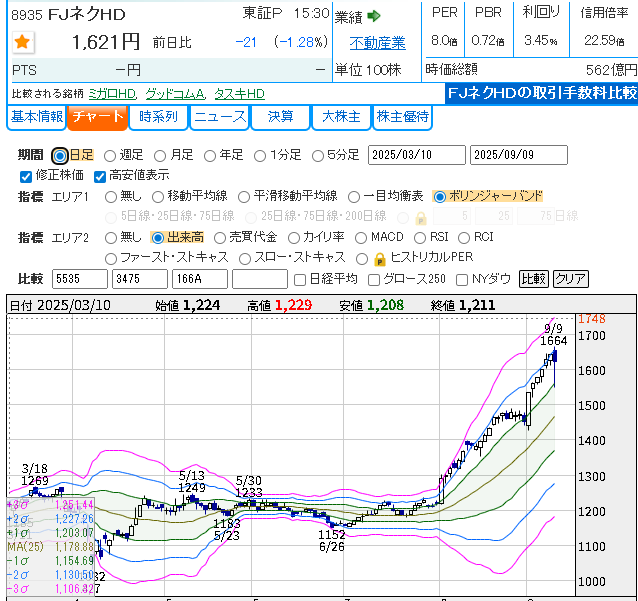Viewport: 638px width, 601px height.
Task: Toggle the 修正株価 checkbox
Action: [26, 176]
